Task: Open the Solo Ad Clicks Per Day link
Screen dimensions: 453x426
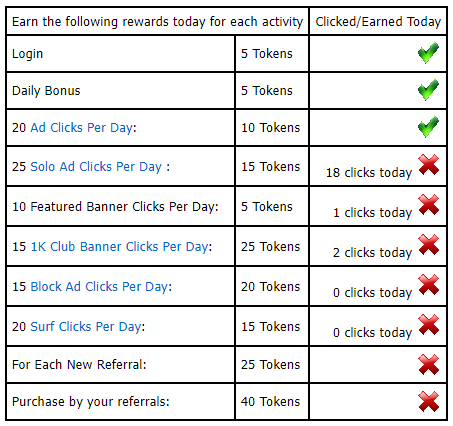Action: [96, 167]
